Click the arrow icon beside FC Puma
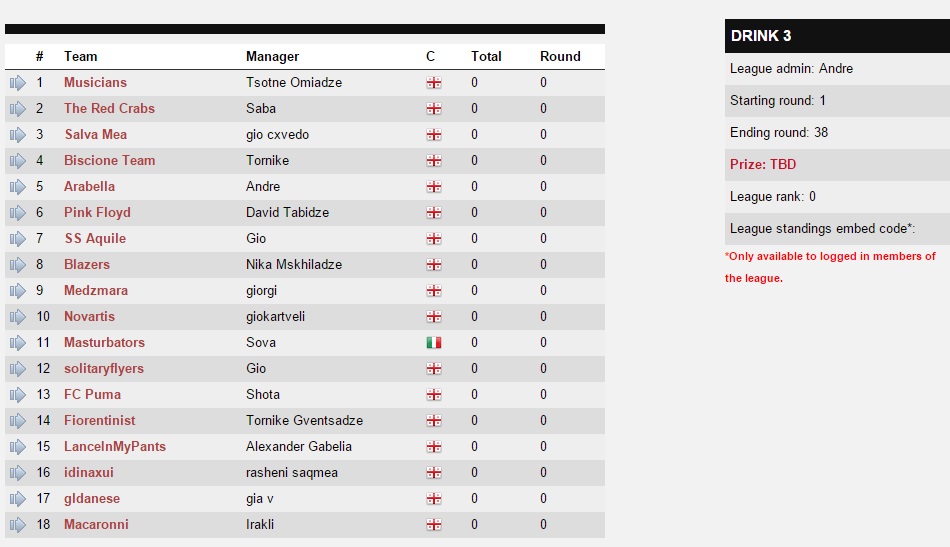This screenshot has width=950, height=547. click(18, 395)
